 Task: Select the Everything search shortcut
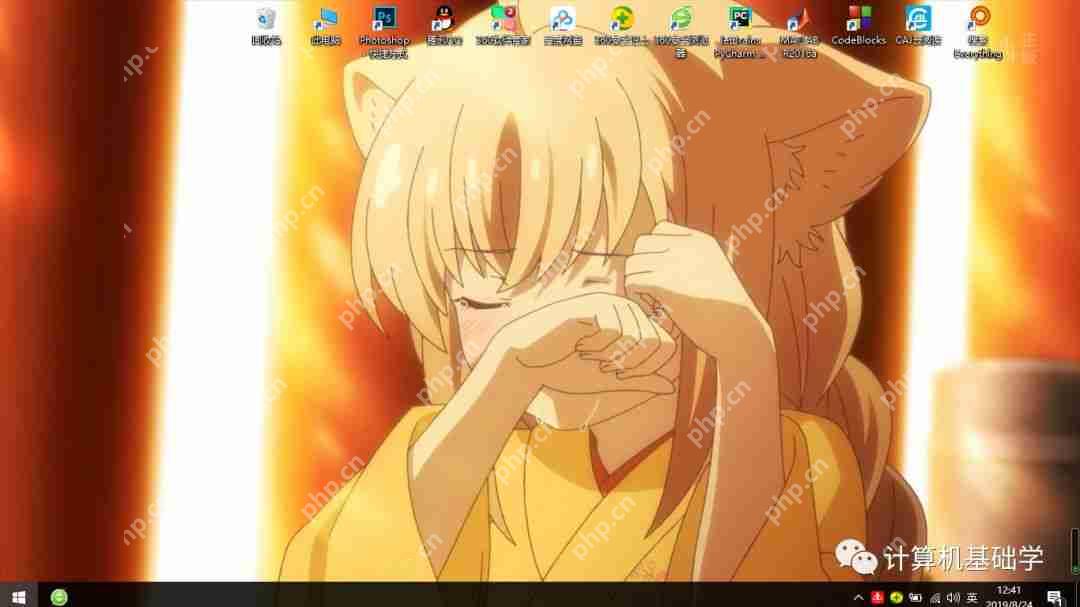pos(978,20)
